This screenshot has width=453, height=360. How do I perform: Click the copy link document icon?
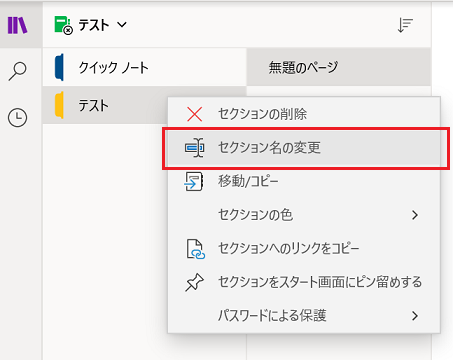195,249
